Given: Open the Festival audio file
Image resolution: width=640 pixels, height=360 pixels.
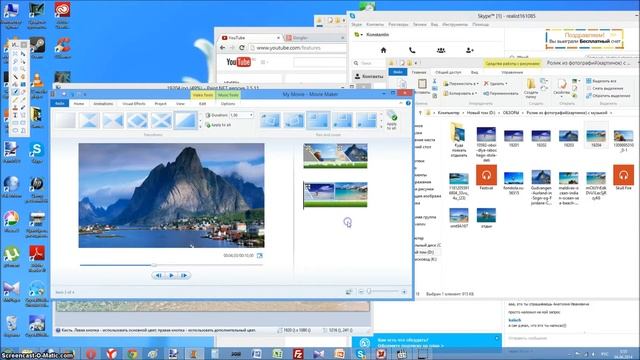Looking at the screenshot, I should click(x=486, y=178).
